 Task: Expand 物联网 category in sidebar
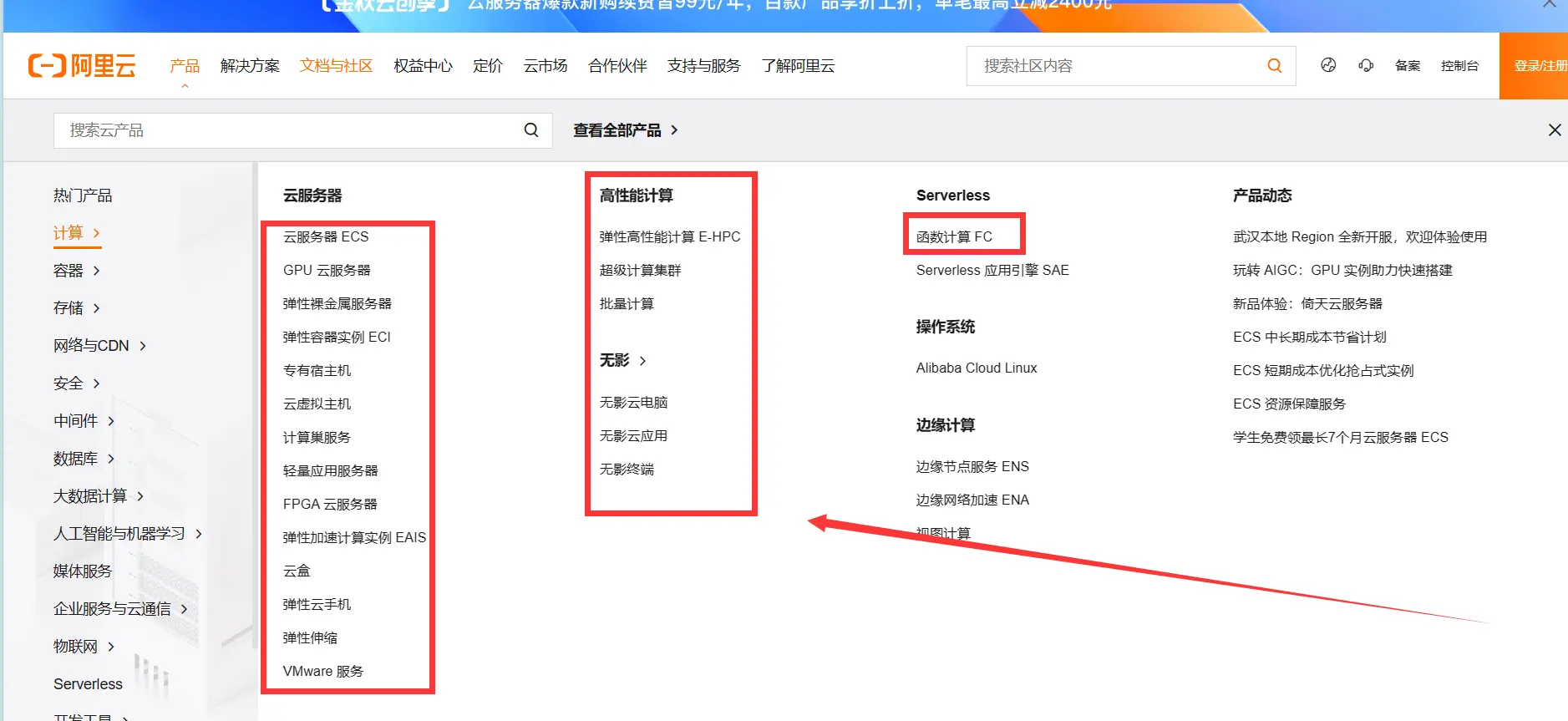coord(84,647)
